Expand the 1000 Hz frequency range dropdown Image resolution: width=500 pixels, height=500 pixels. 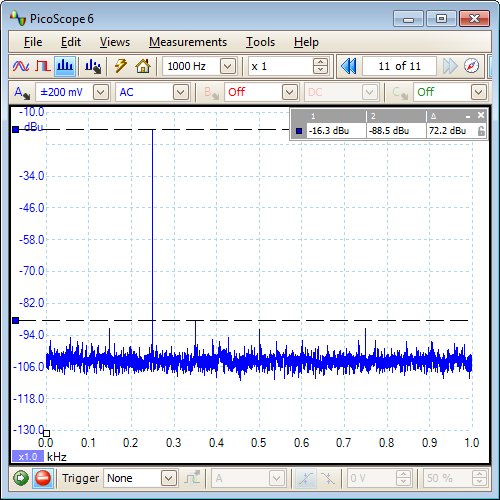[x=228, y=66]
